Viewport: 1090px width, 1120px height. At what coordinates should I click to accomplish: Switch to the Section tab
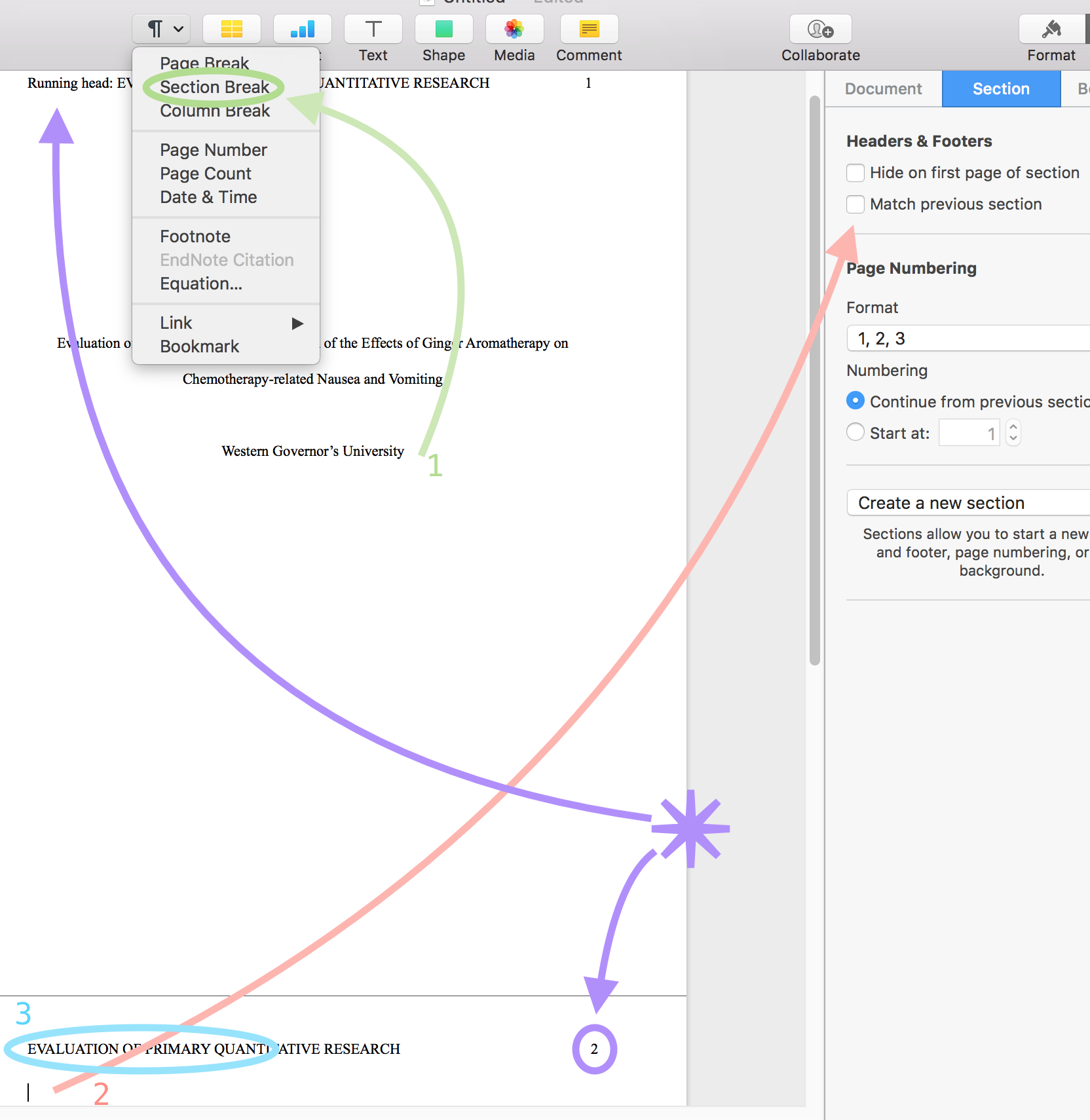click(x=1001, y=89)
